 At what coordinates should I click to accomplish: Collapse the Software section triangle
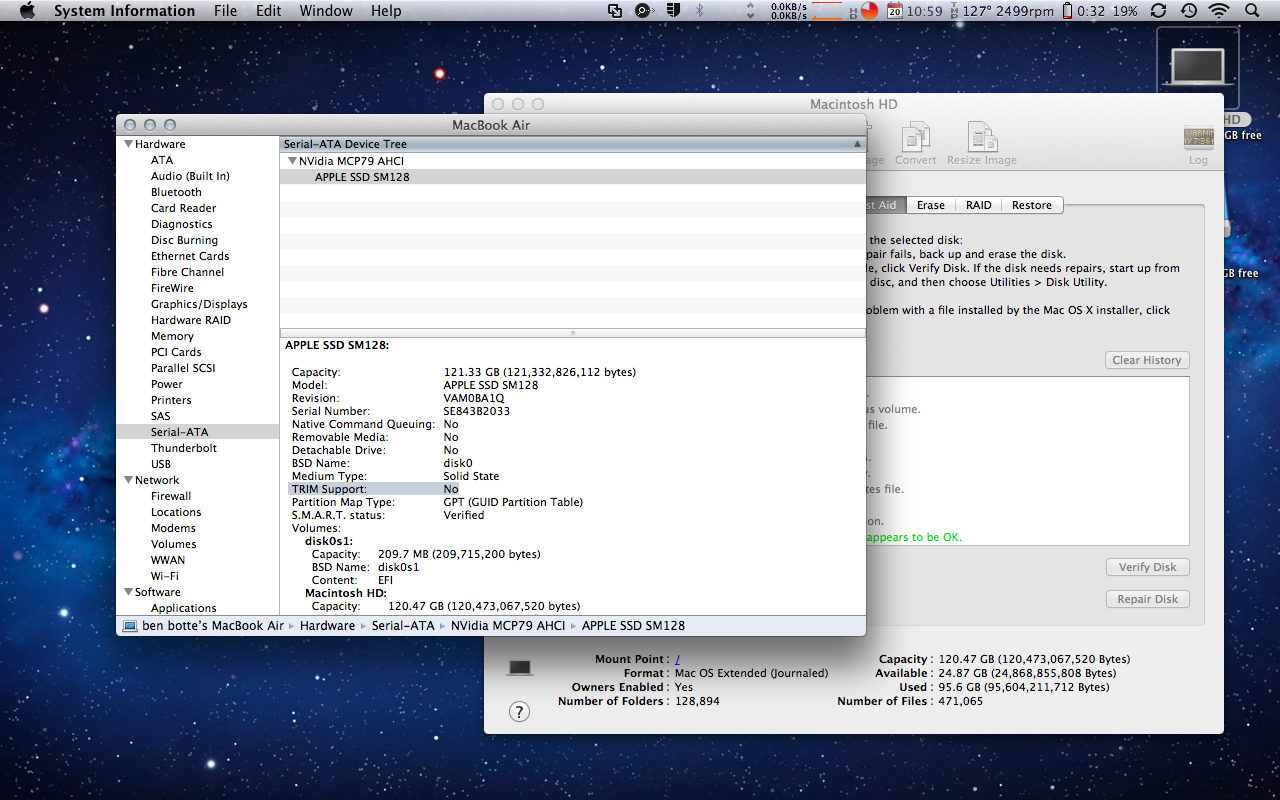tap(128, 592)
